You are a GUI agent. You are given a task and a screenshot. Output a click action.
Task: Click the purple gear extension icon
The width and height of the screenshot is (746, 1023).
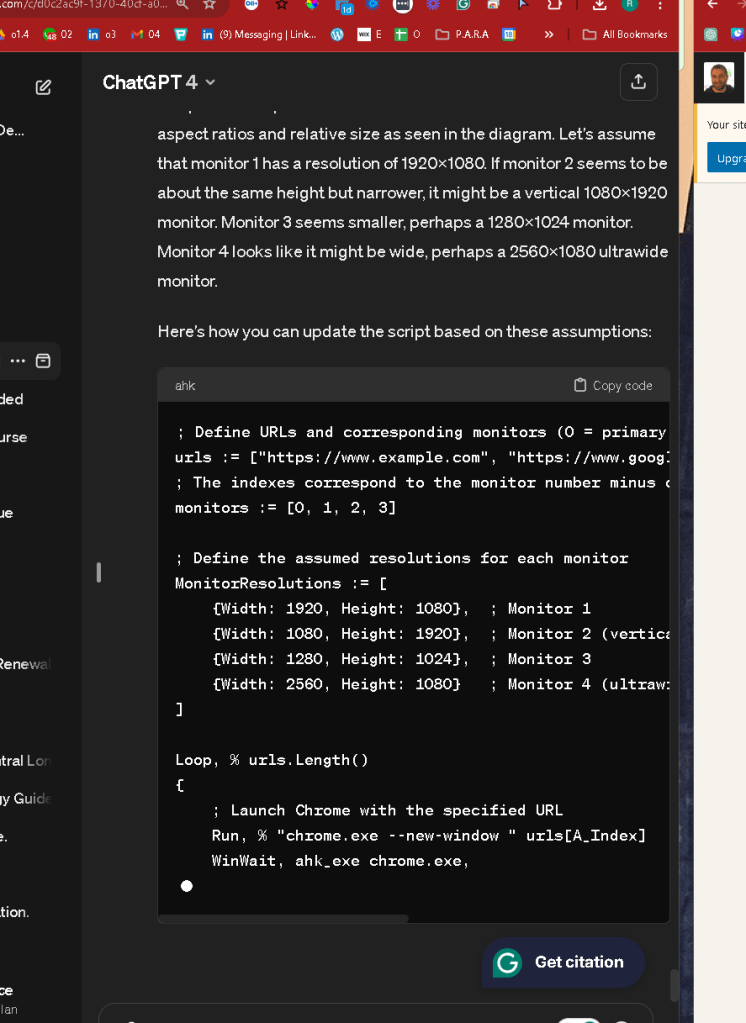click(433, 5)
